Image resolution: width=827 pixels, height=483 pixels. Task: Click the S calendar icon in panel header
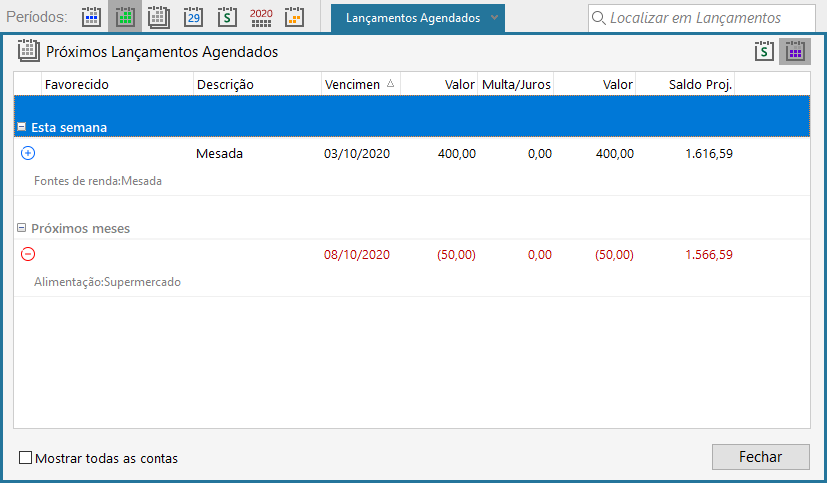[765, 52]
